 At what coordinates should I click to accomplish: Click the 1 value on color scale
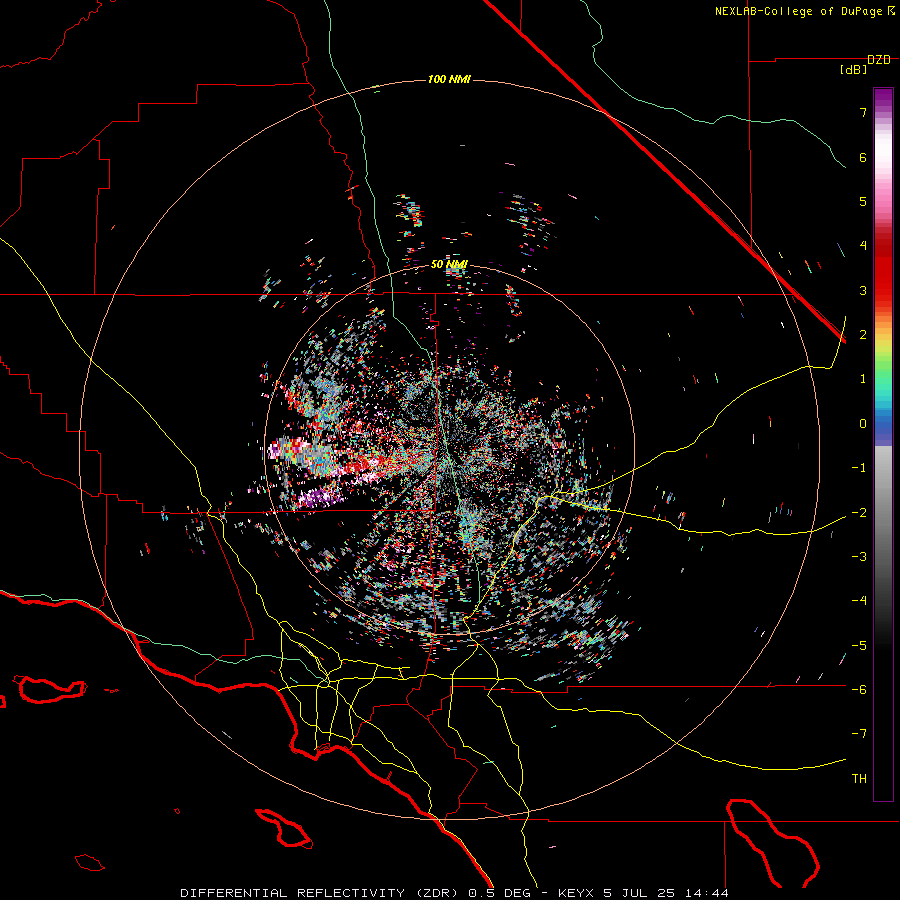pos(863,379)
